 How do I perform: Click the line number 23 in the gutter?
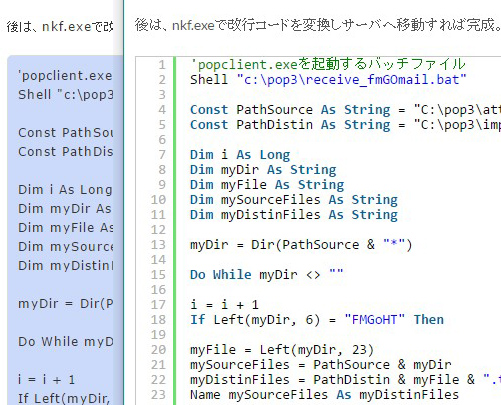[x=158, y=395]
